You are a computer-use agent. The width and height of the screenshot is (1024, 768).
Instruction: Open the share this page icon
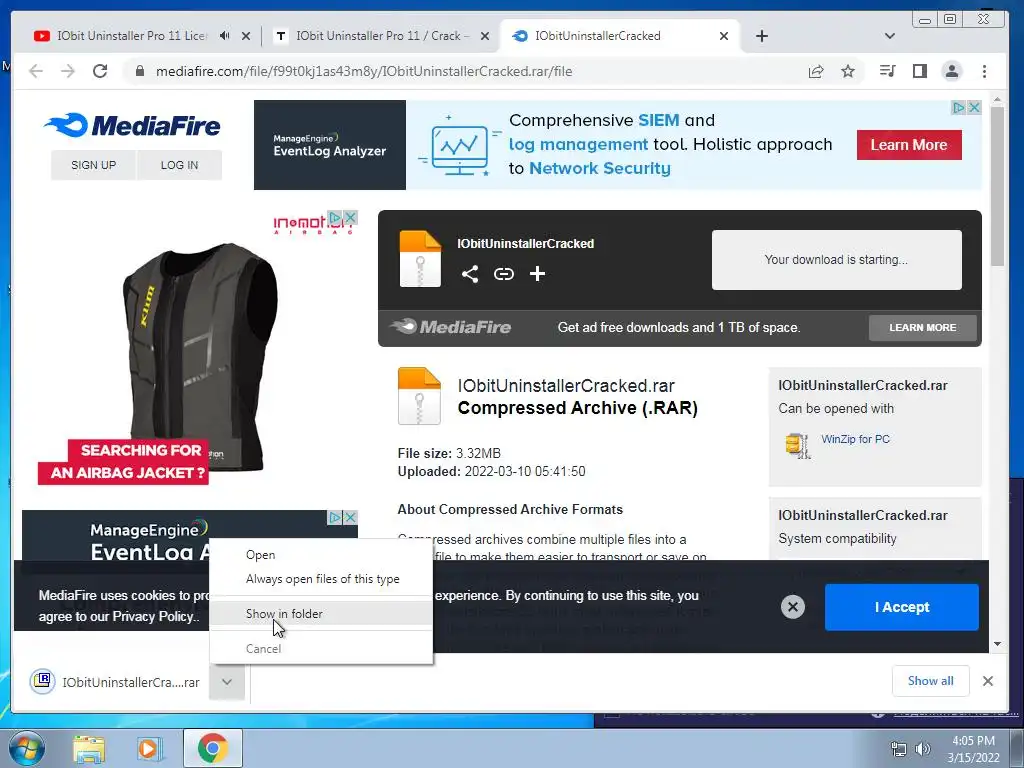[816, 71]
